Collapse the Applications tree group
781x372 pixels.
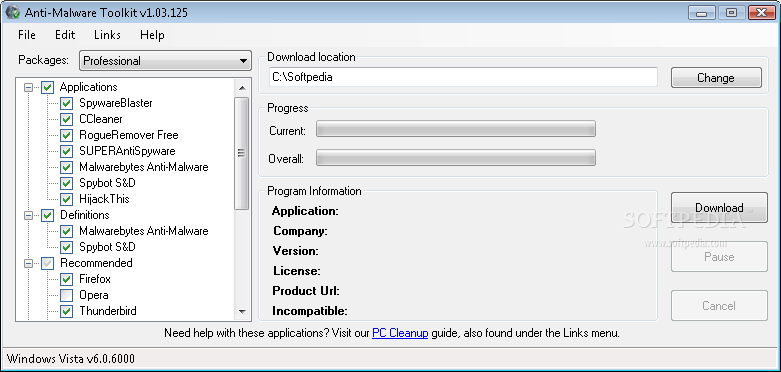(x=29, y=88)
